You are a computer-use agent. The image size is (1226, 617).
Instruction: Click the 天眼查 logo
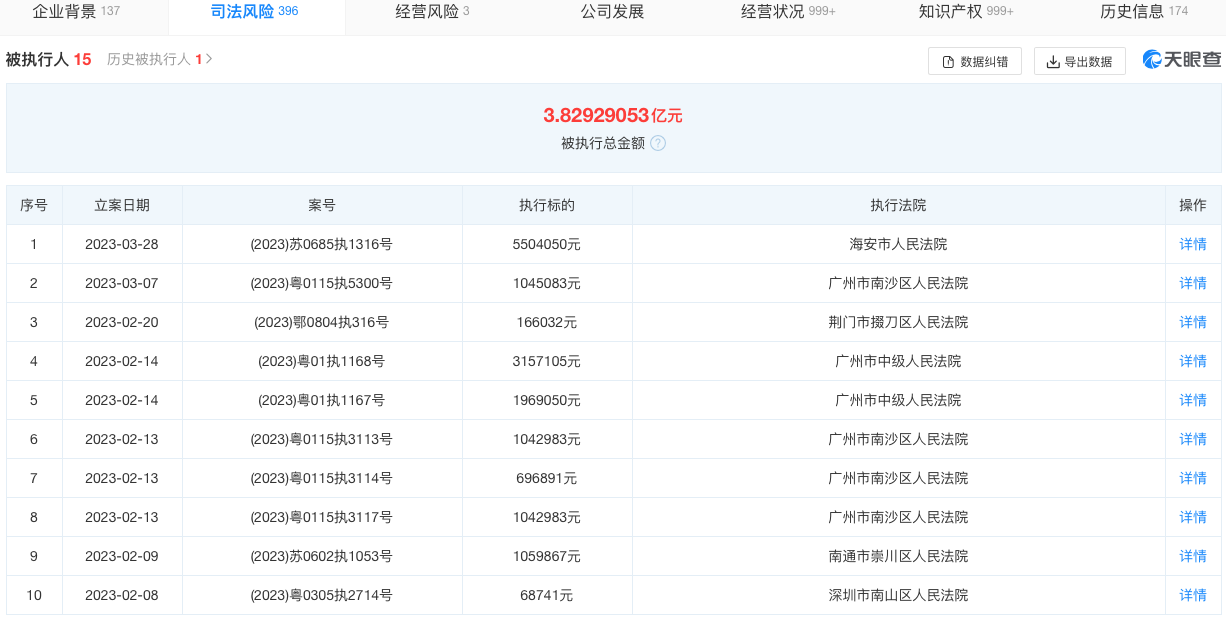coord(1182,60)
